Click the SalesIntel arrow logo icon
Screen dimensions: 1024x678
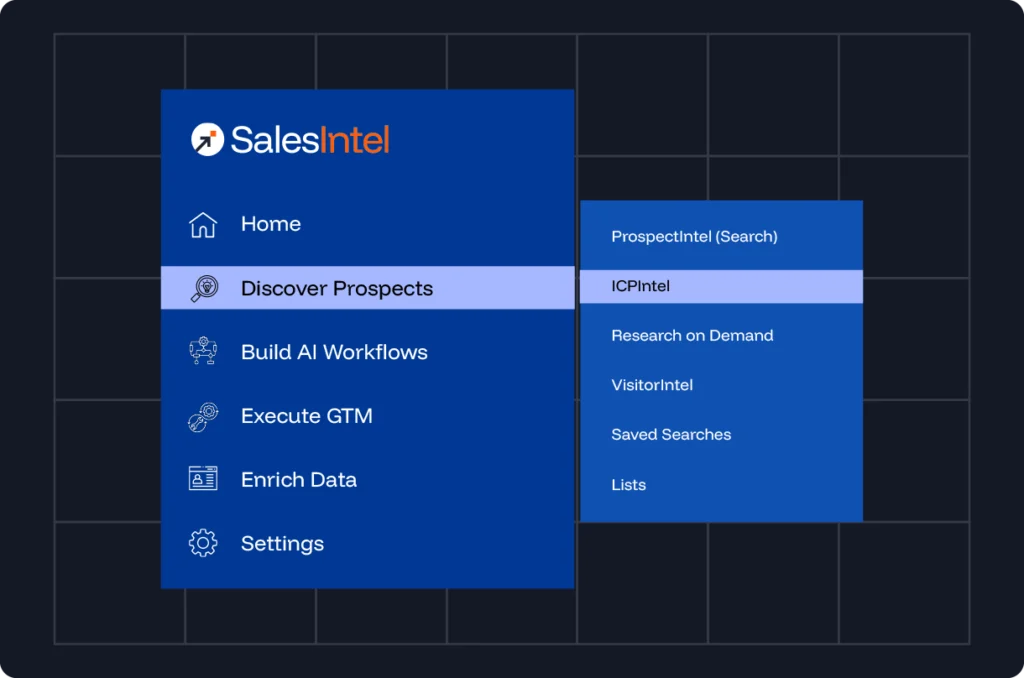point(207,140)
